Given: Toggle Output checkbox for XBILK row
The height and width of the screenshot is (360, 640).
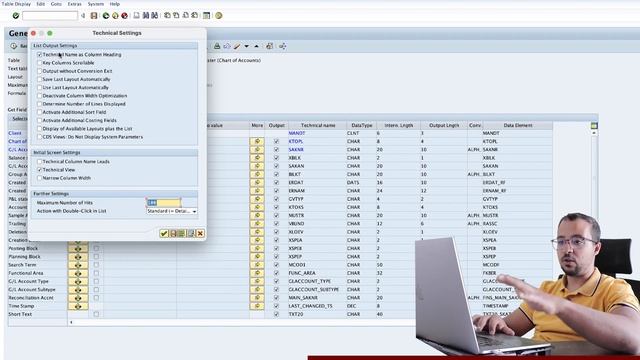Looking at the screenshot, I should (276, 158).
